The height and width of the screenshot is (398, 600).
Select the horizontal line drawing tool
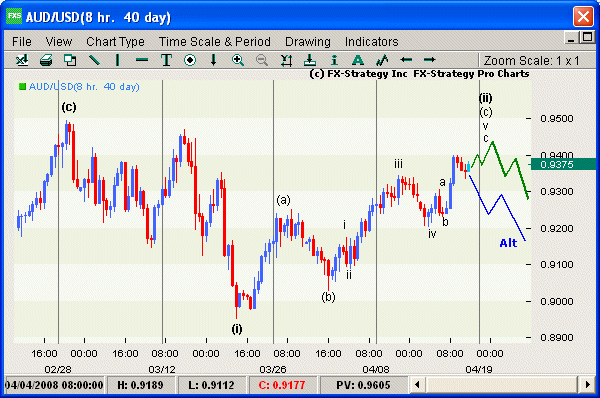pos(142,60)
